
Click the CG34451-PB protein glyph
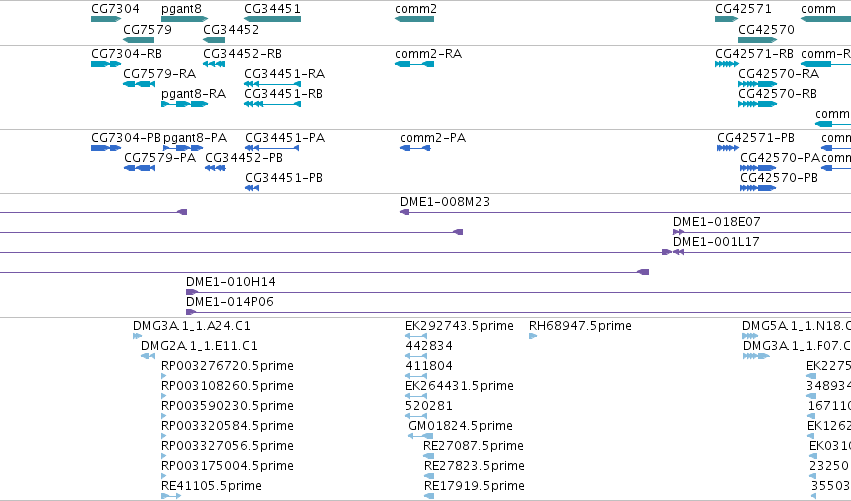click(252, 188)
